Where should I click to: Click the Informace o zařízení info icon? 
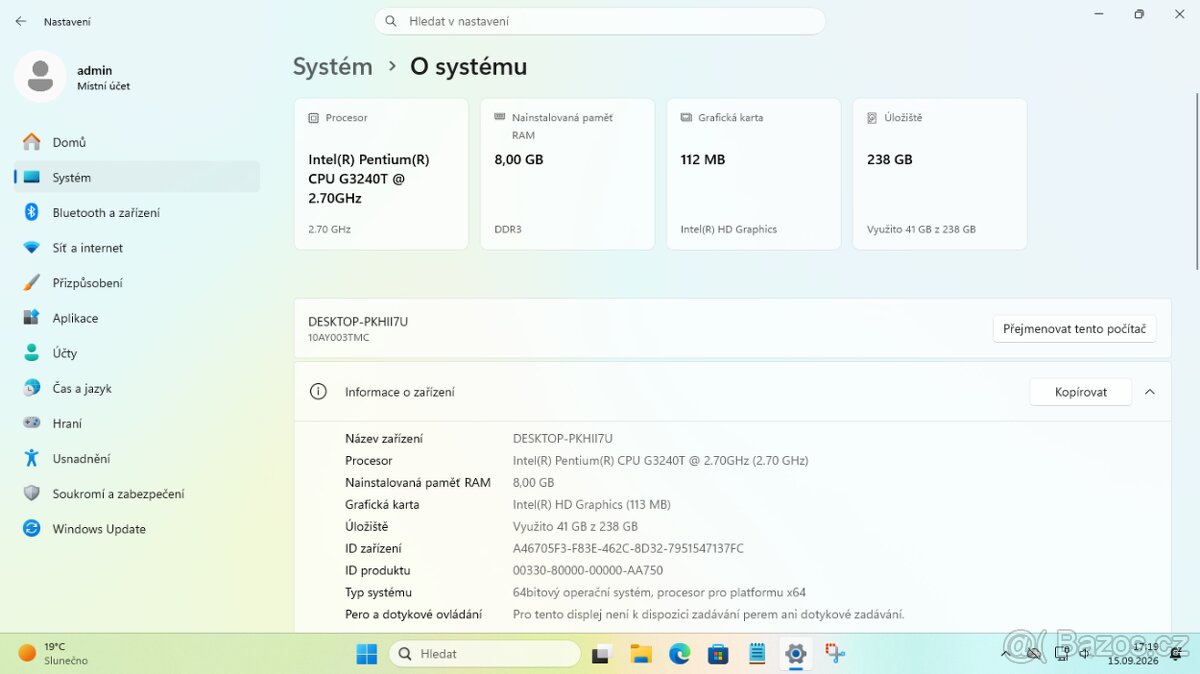[x=318, y=392]
